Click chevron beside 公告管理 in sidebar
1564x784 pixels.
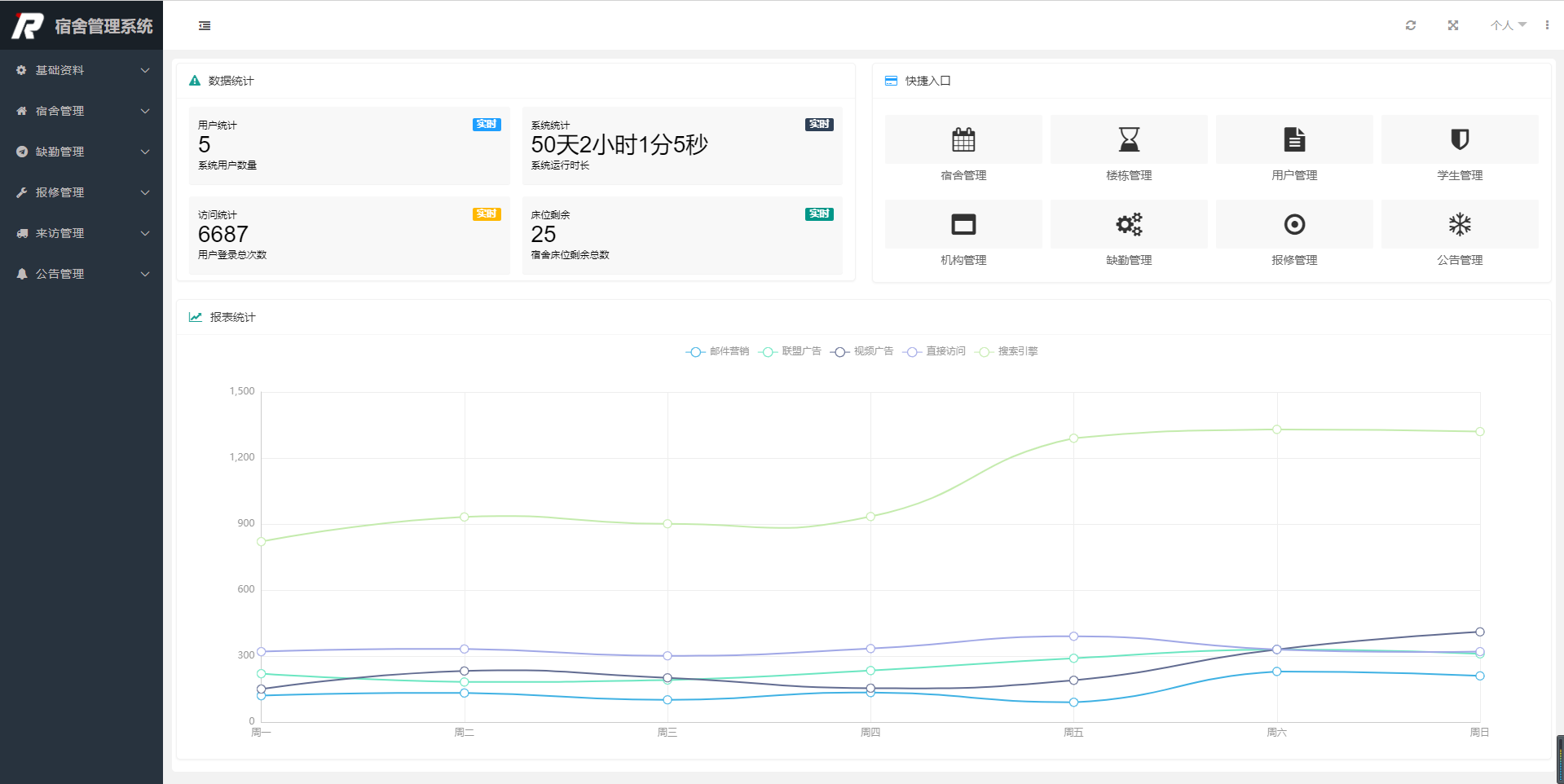click(x=145, y=274)
